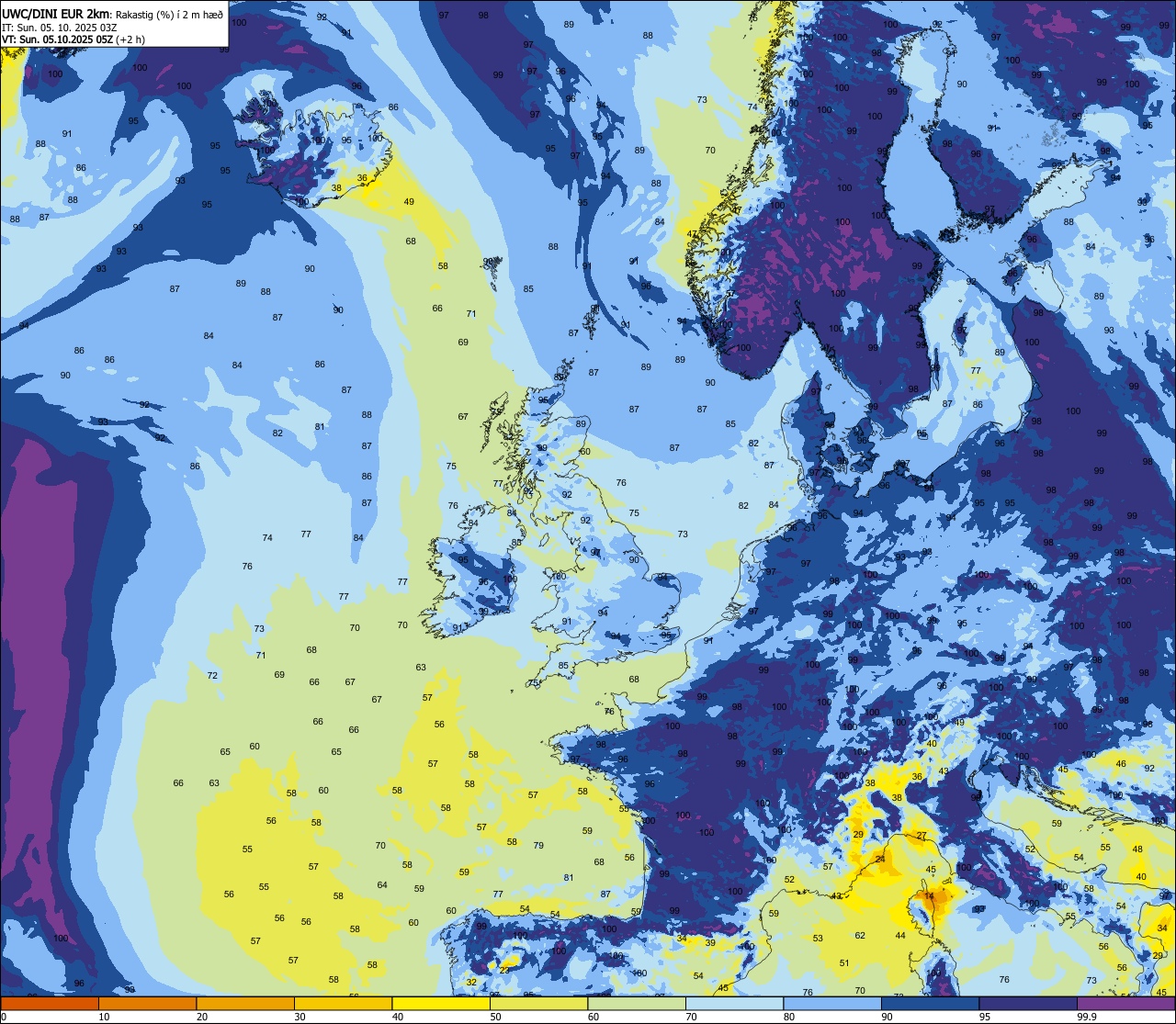Image resolution: width=1176 pixels, height=1024 pixels.
Task: Click the legend tick label "90"
Action: tap(887, 1017)
